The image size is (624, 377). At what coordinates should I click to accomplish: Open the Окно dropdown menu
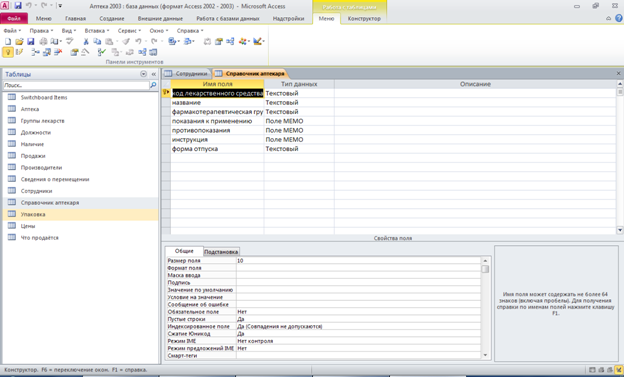click(x=159, y=31)
